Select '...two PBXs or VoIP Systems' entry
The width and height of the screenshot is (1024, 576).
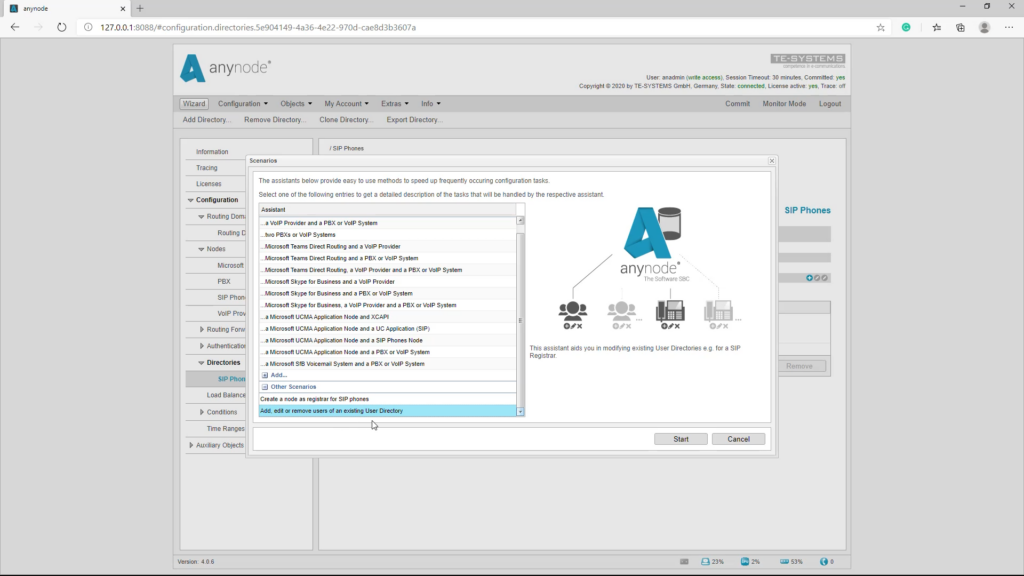tap(387, 234)
